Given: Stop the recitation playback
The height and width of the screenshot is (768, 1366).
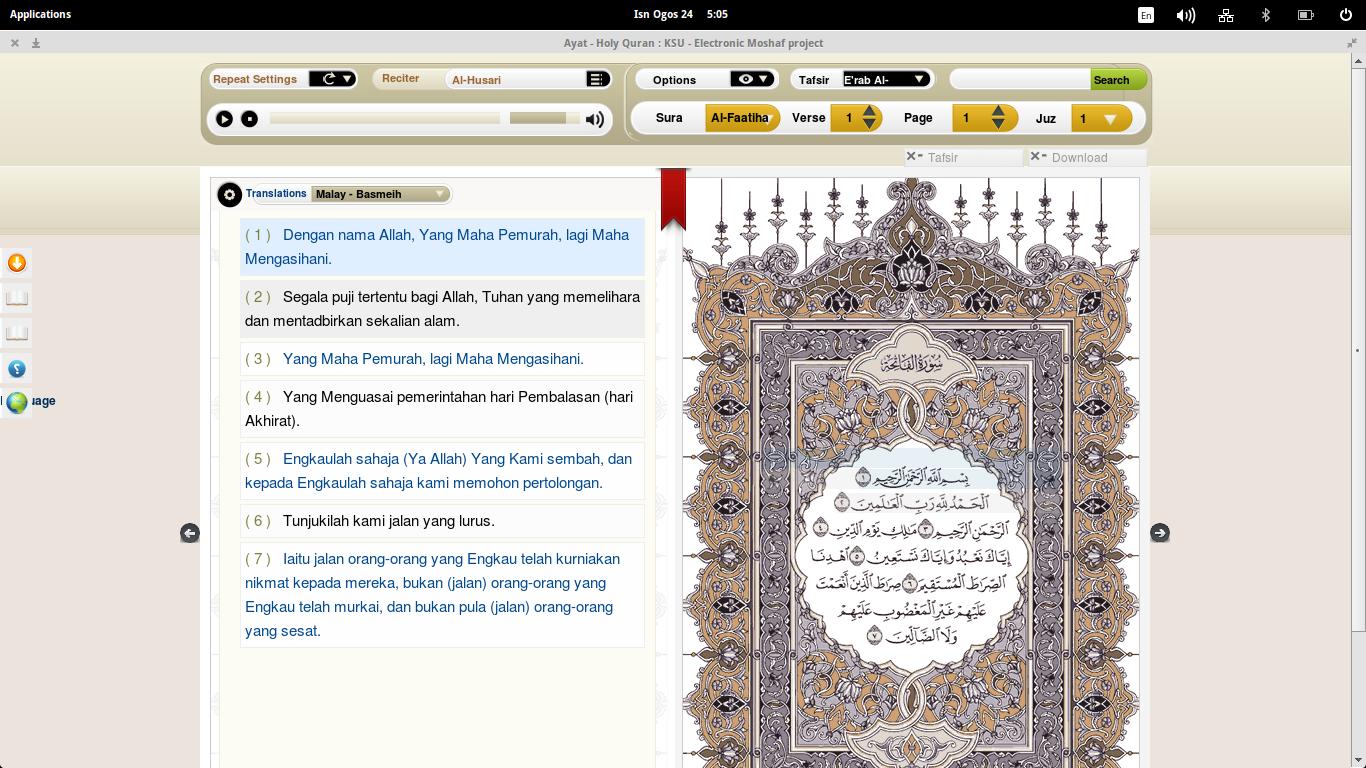Looking at the screenshot, I should tap(249, 119).
